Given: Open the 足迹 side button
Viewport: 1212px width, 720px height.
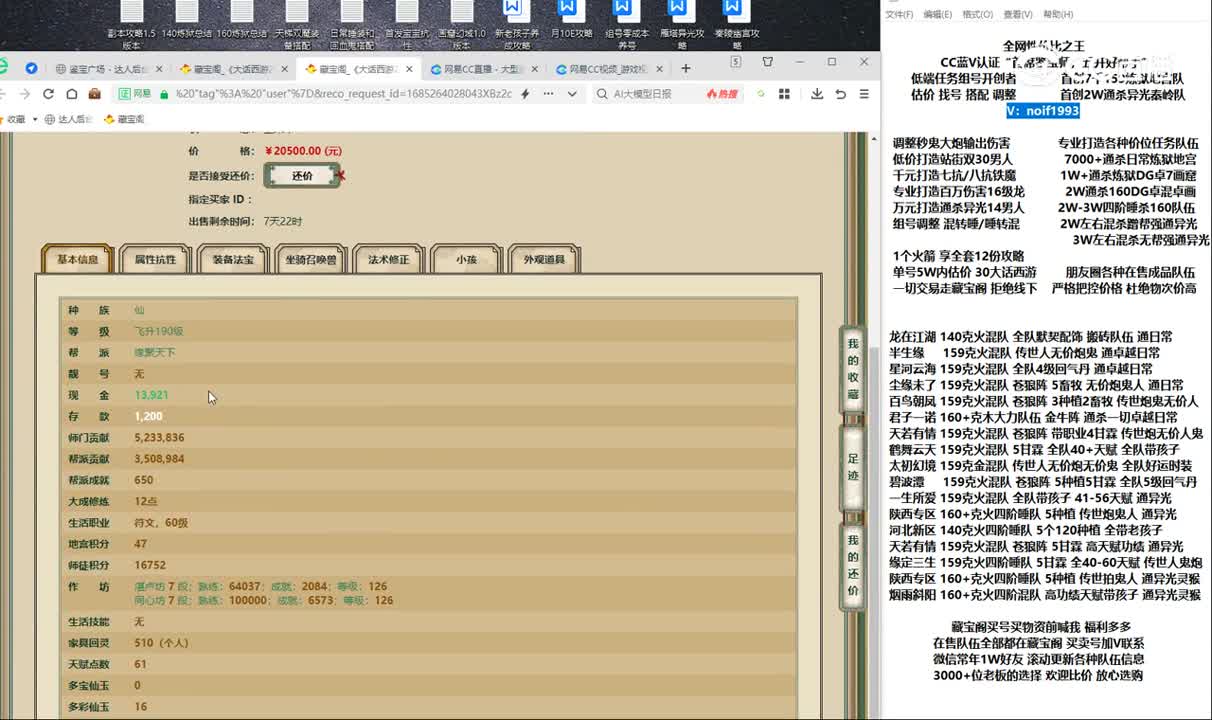Looking at the screenshot, I should click(853, 465).
